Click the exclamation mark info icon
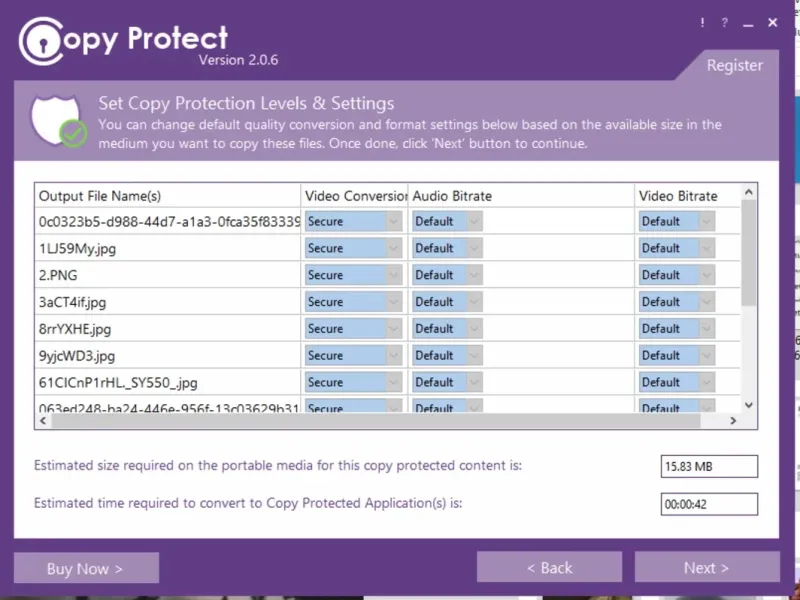This screenshot has width=800, height=600. 703,22
